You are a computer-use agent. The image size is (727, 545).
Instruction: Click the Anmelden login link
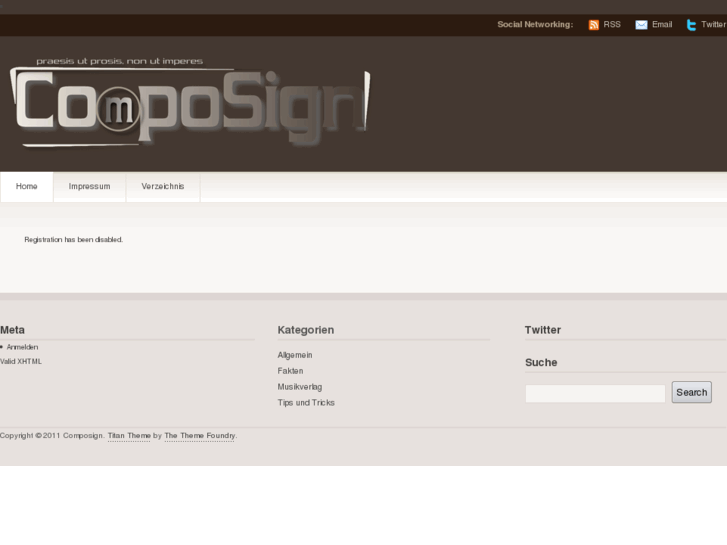coord(22,347)
